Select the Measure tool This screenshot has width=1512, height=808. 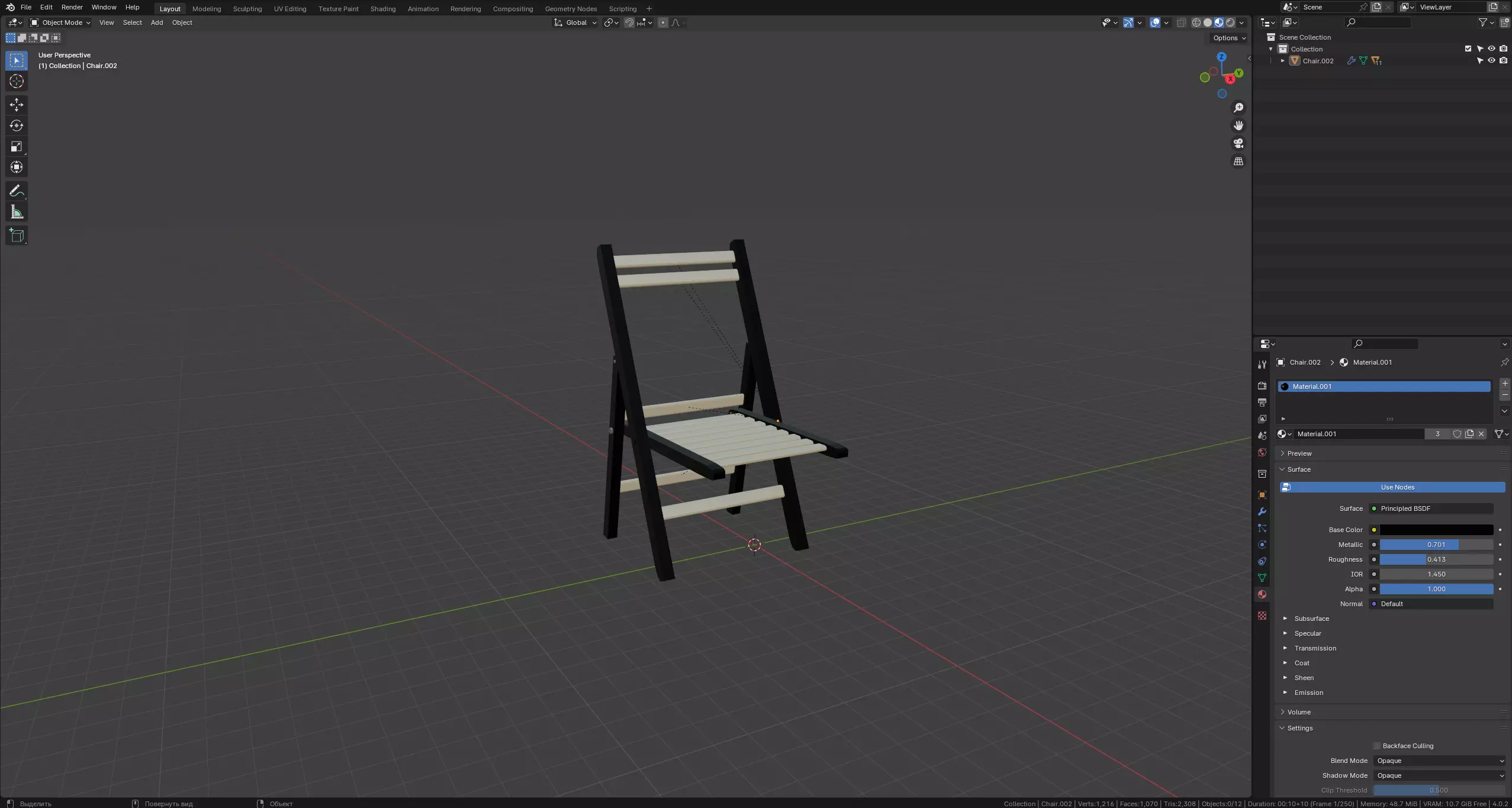coord(17,212)
